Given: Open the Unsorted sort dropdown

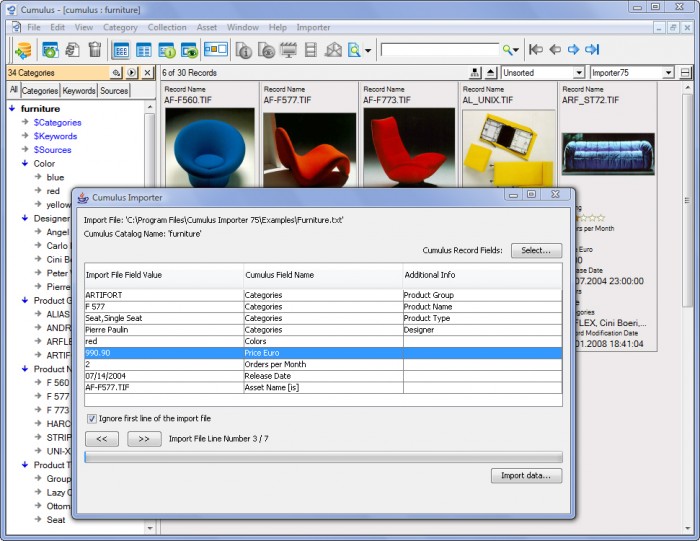Looking at the screenshot, I should (x=579, y=73).
